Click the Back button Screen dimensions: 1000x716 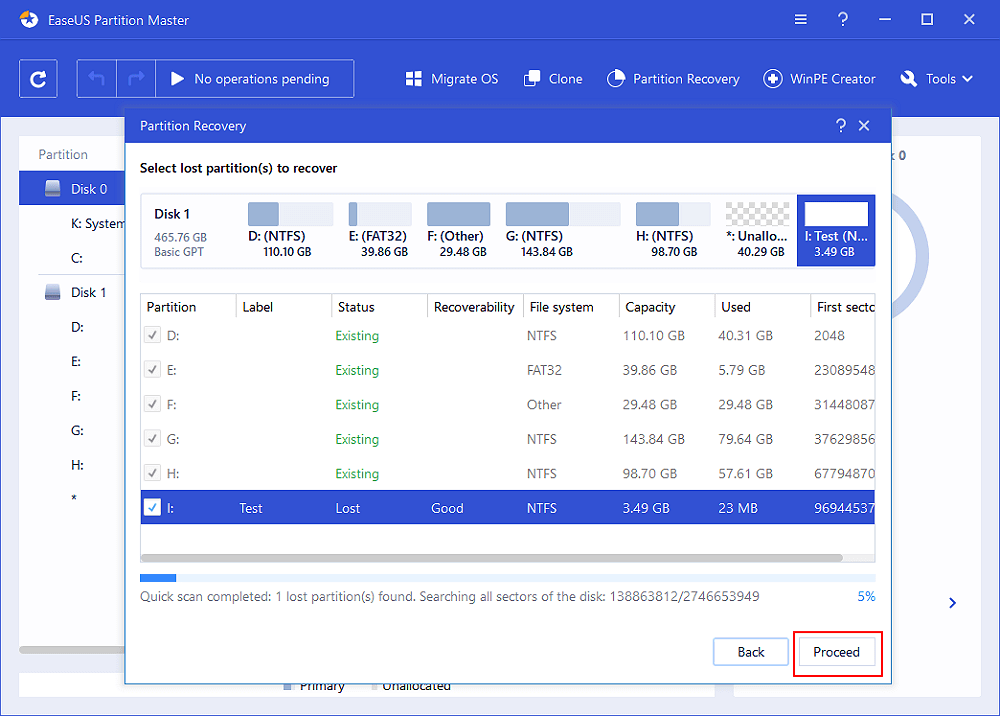[x=751, y=652]
